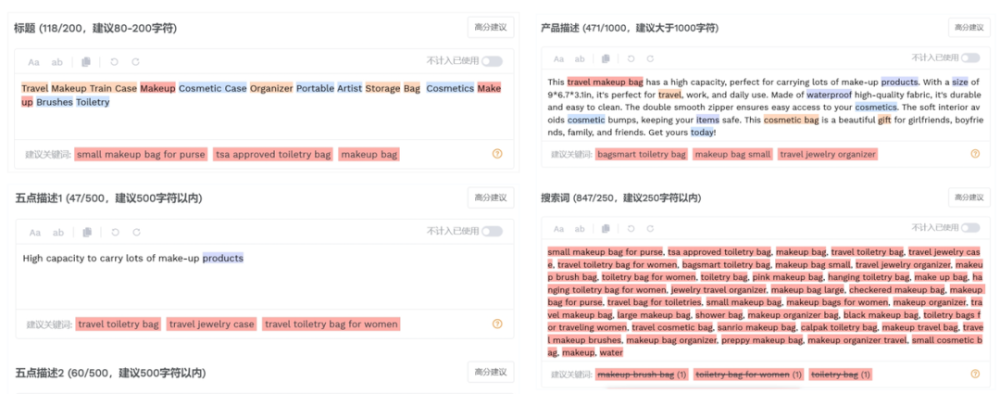Click into the 产品描述 description text field
The width and height of the screenshot is (1000, 394).
click(x=765, y=105)
